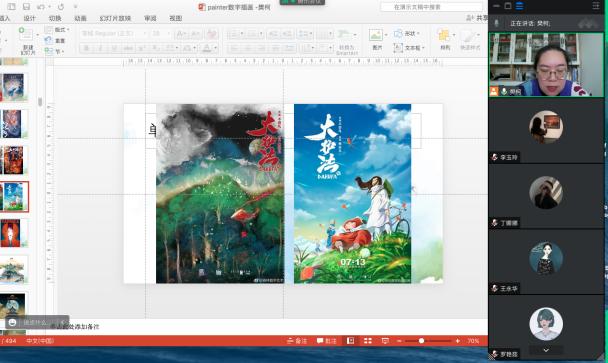Image resolution: width=608 pixels, height=363 pixels.
Task: Expand Text Box (文本框) dropdown arrow
Action: coord(423,48)
